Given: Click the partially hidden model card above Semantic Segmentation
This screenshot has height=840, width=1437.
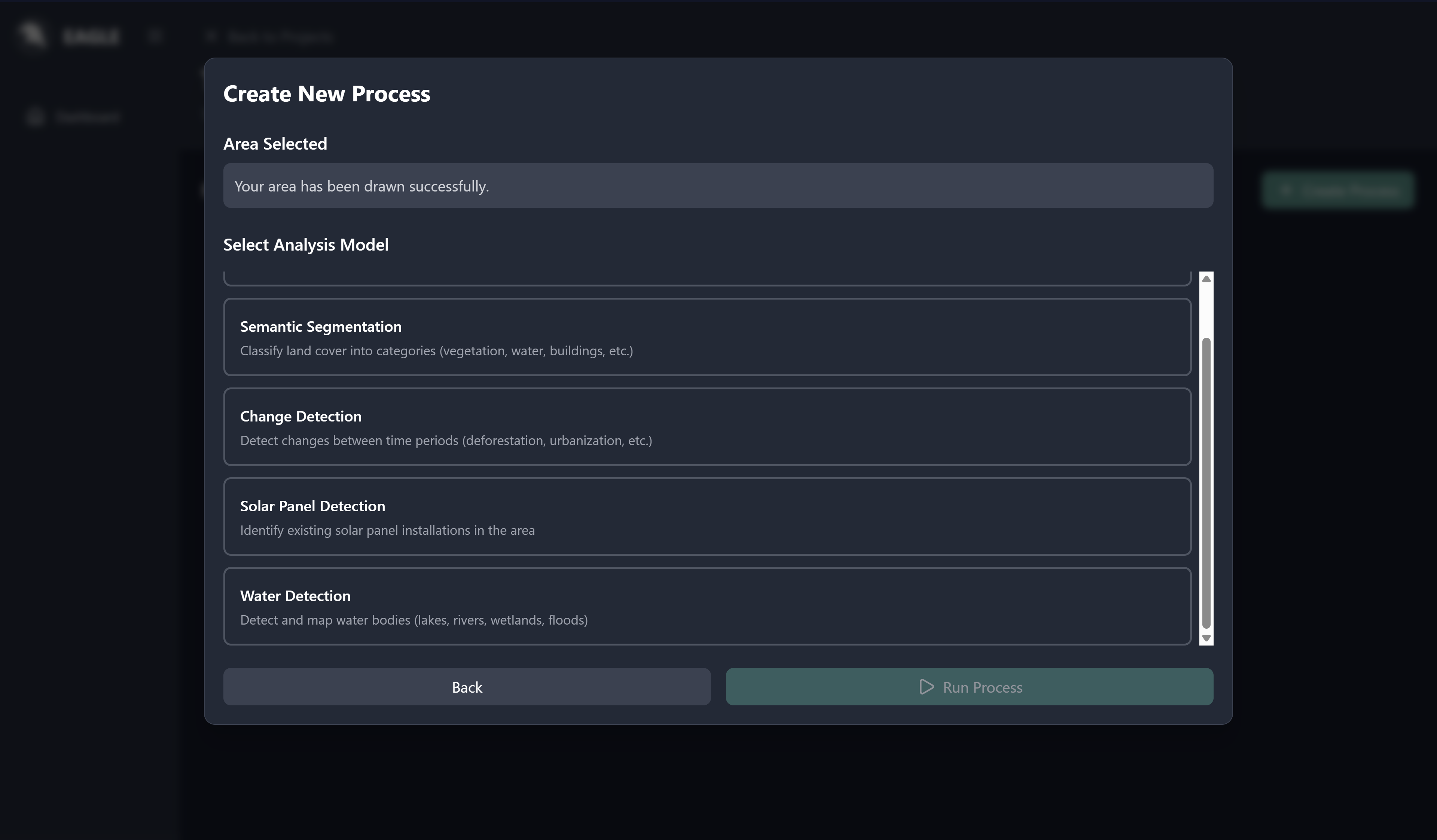Looking at the screenshot, I should (707, 279).
